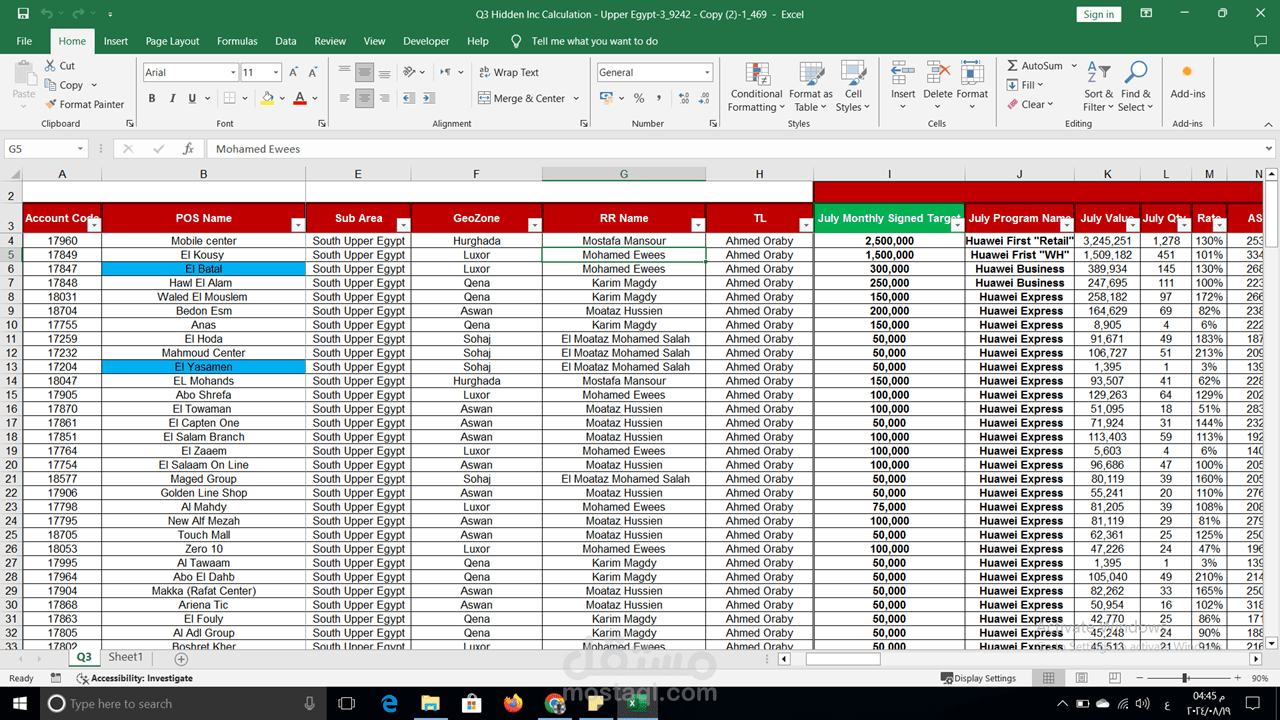Screen dimensions: 1280x720
Task: Open the filter dropdown on TL header
Action: pos(806,225)
